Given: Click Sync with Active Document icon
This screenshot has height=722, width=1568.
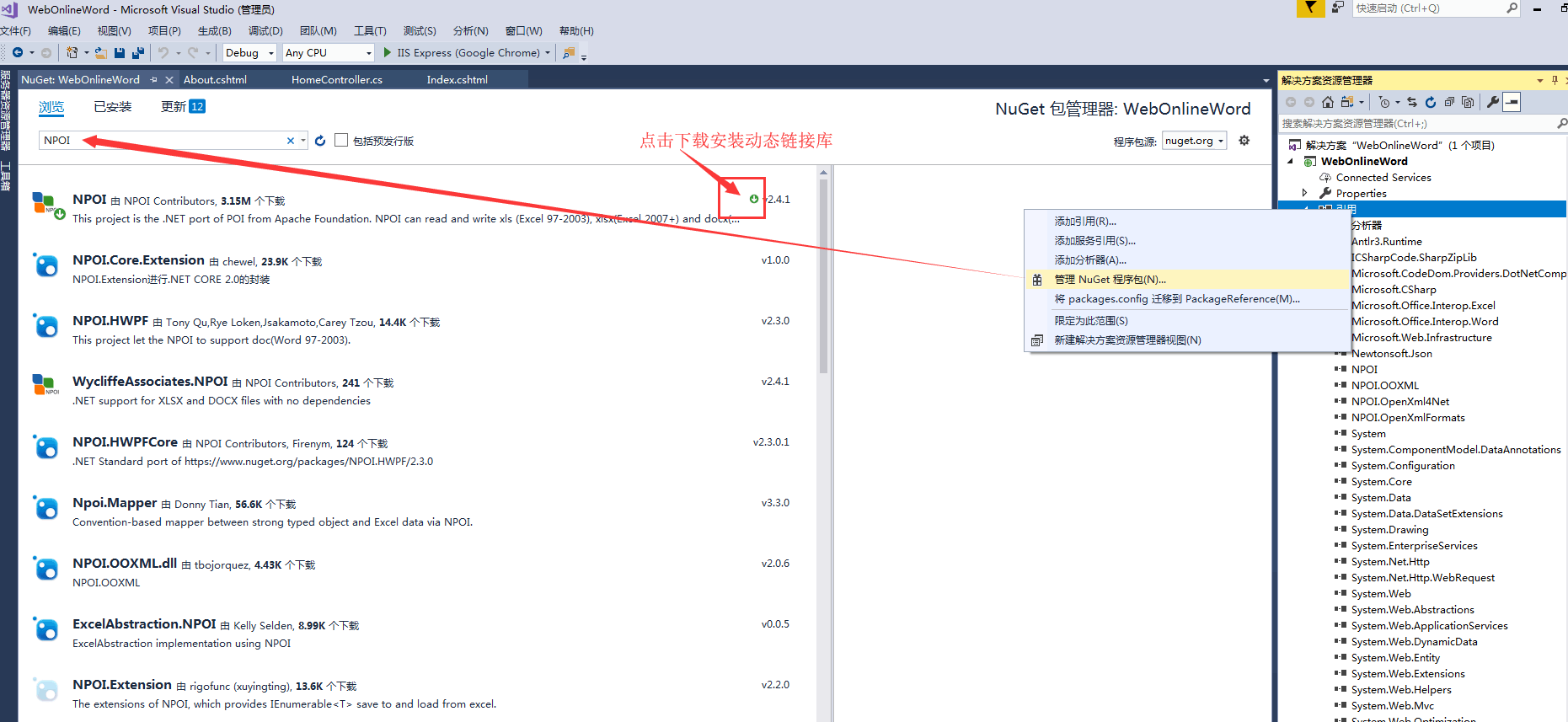Looking at the screenshot, I should (x=1412, y=102).
